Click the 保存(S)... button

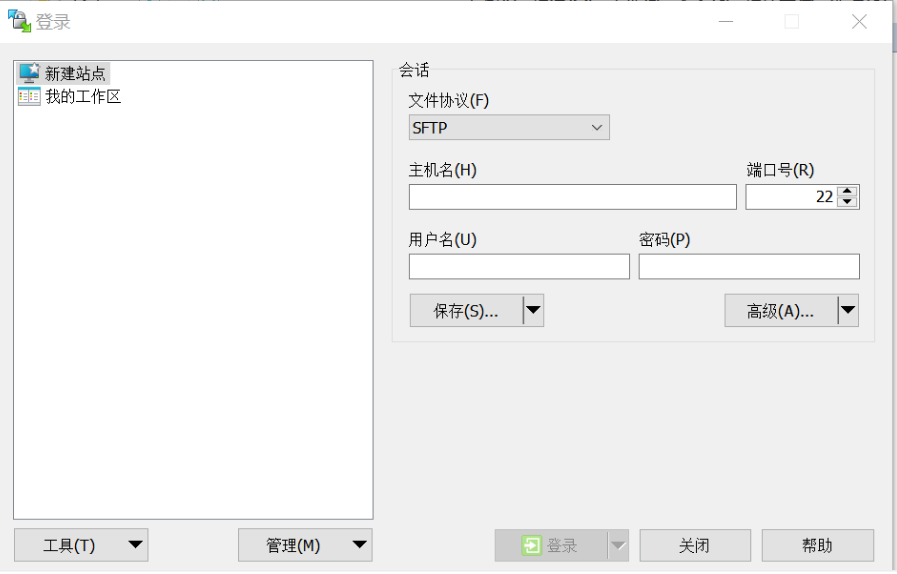click(466, 311)
